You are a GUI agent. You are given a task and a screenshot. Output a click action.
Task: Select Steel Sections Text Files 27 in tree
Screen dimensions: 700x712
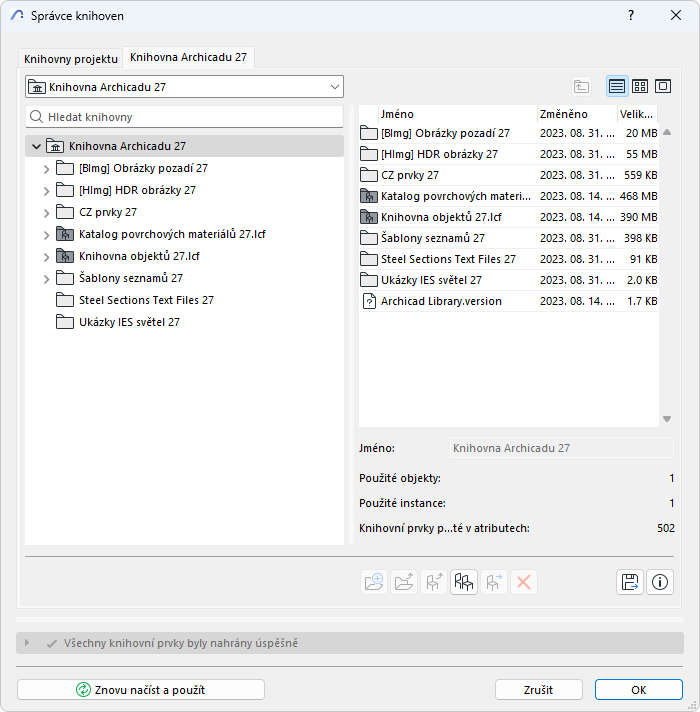coord(146,300)
